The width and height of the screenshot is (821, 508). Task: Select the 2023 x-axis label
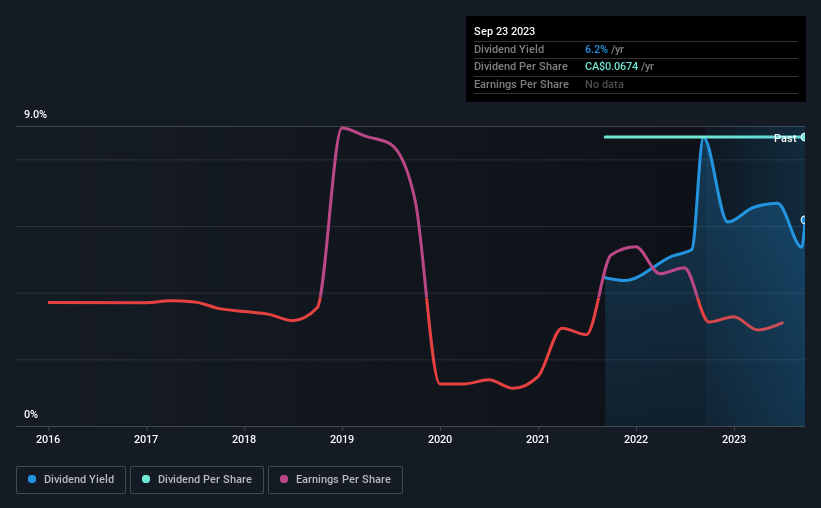[x=734, y=439]
